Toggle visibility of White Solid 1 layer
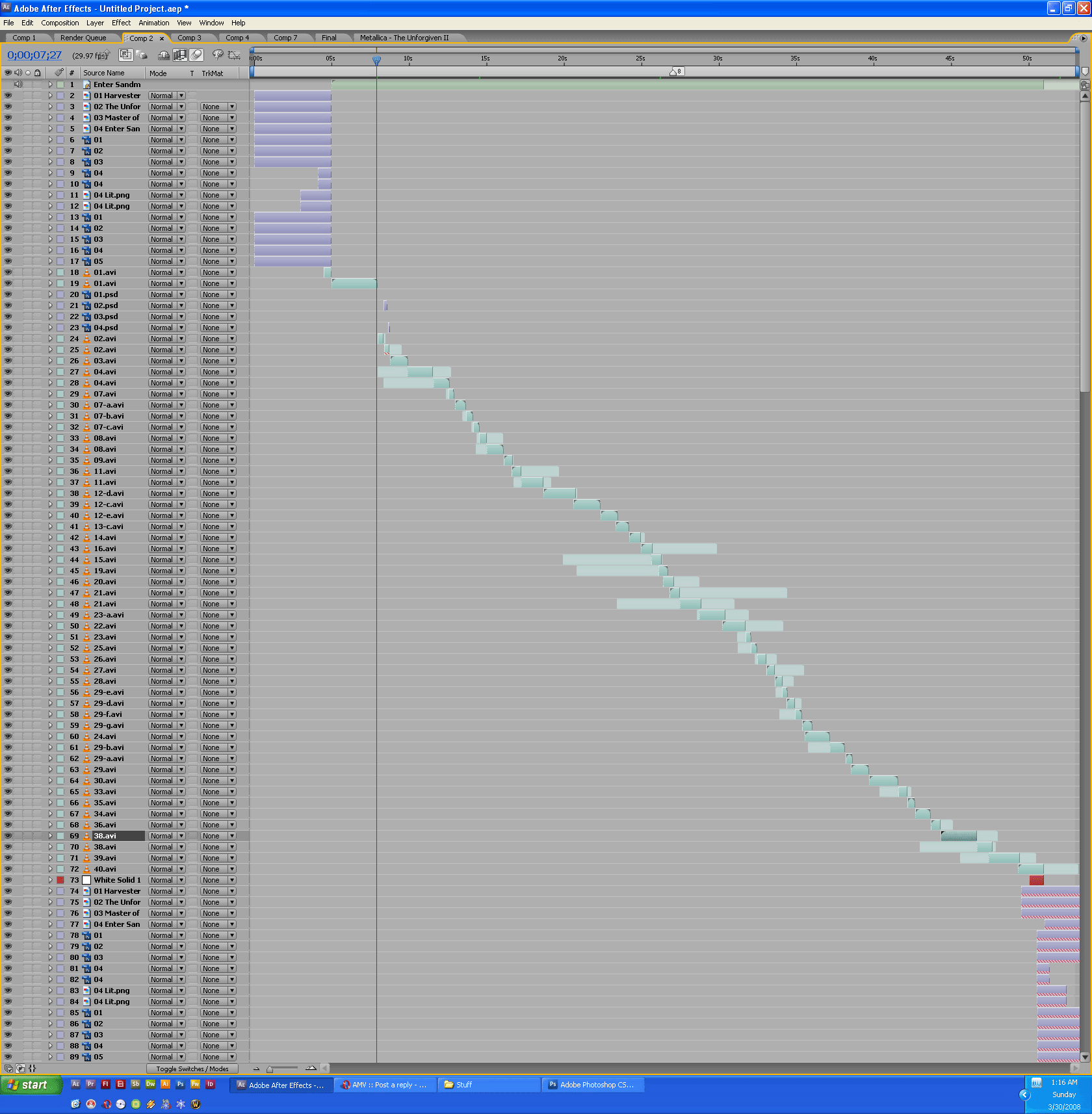 (x=8, y=880)
